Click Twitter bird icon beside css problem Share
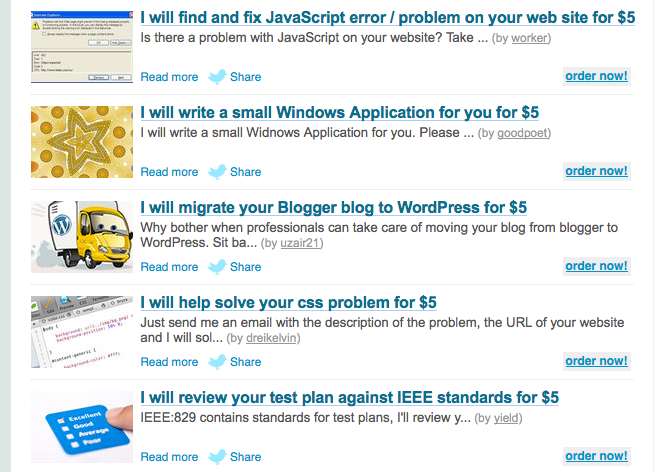The image size is (661, 472). 217,361
